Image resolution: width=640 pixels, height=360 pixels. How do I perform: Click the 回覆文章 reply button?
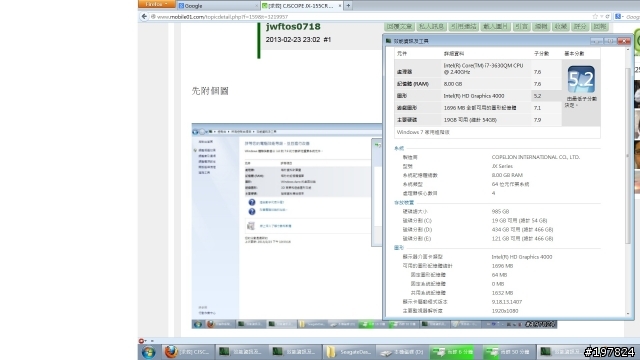[399, 27]
